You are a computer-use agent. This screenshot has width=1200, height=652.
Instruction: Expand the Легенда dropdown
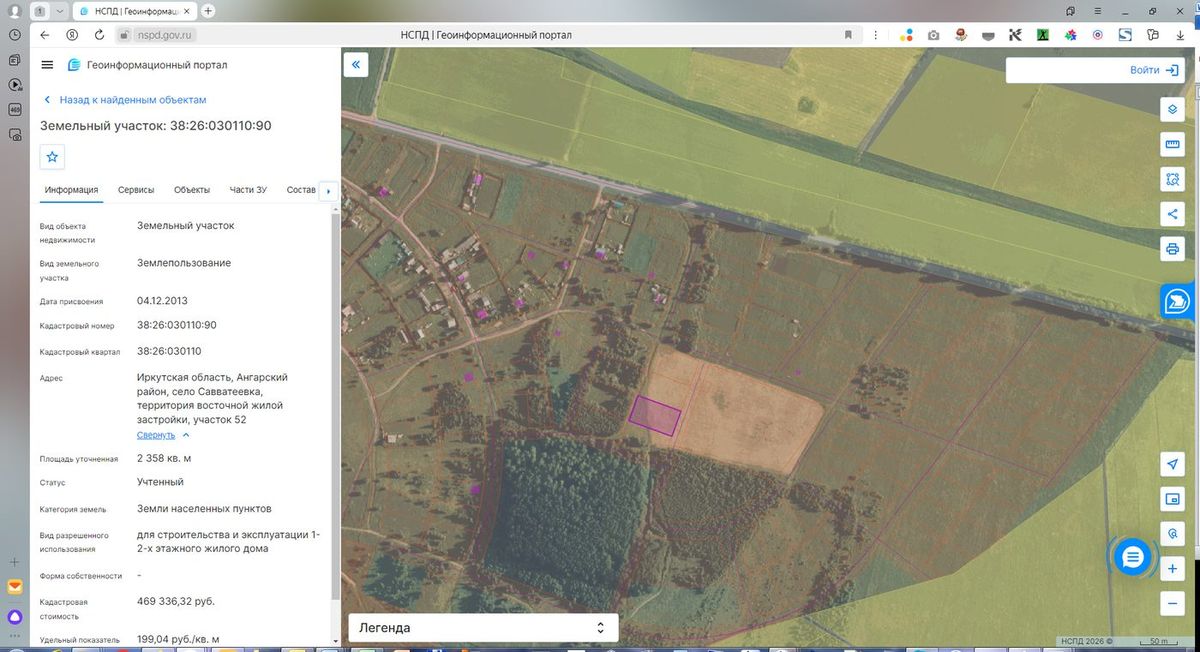[x=483, y=628]
